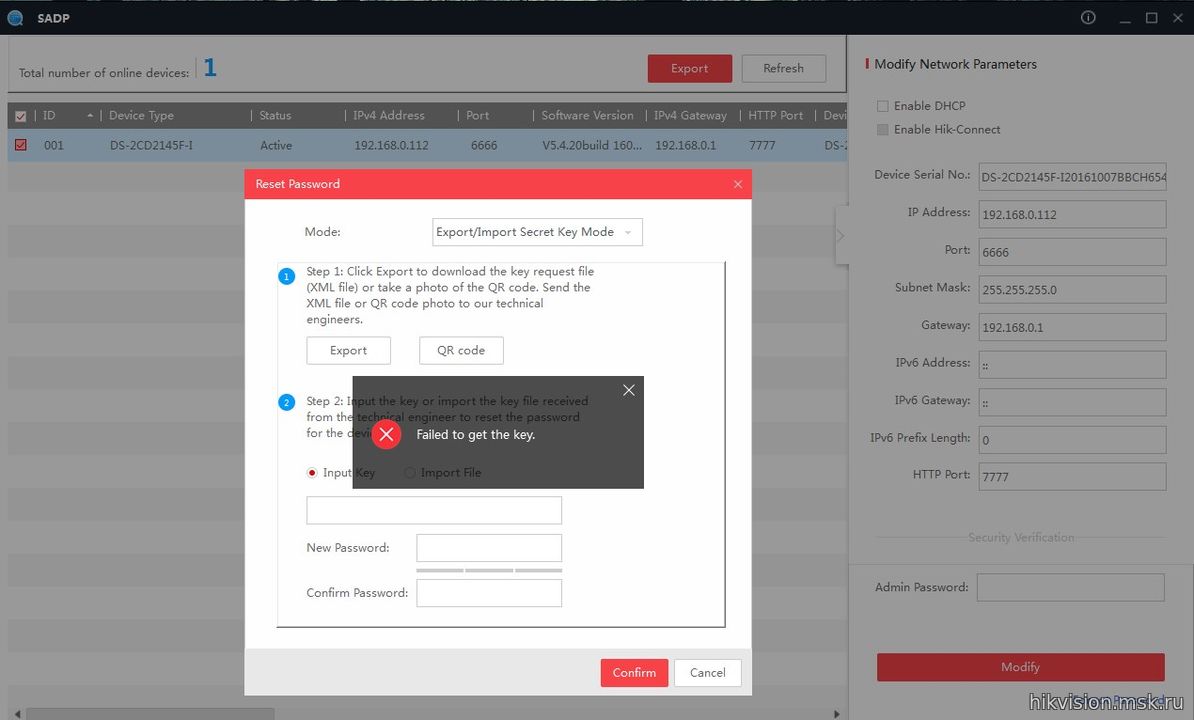Click the Admin Password field

1071,588
